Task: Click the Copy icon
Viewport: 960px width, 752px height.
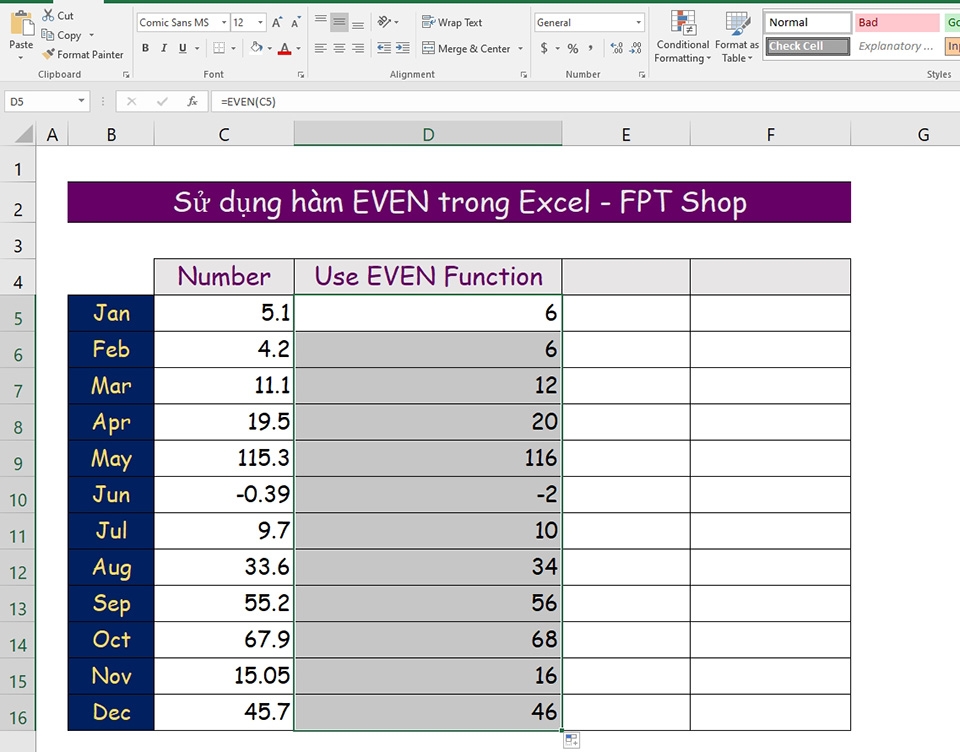Action: point(48,35)
